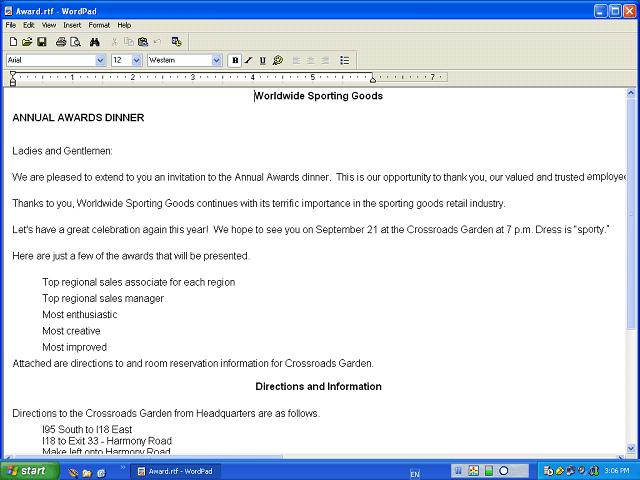Click the 'Ladies and Gentlemen:' line
Screen dimensions: 640x480
[62, 151]
